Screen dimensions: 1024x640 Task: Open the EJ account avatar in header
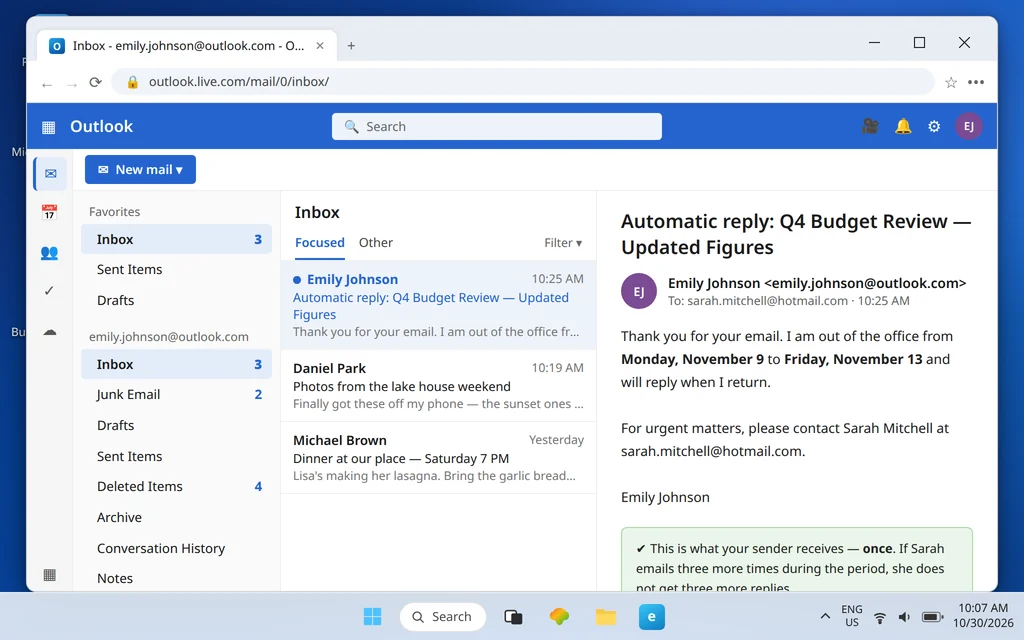click(x=968, y=126)
